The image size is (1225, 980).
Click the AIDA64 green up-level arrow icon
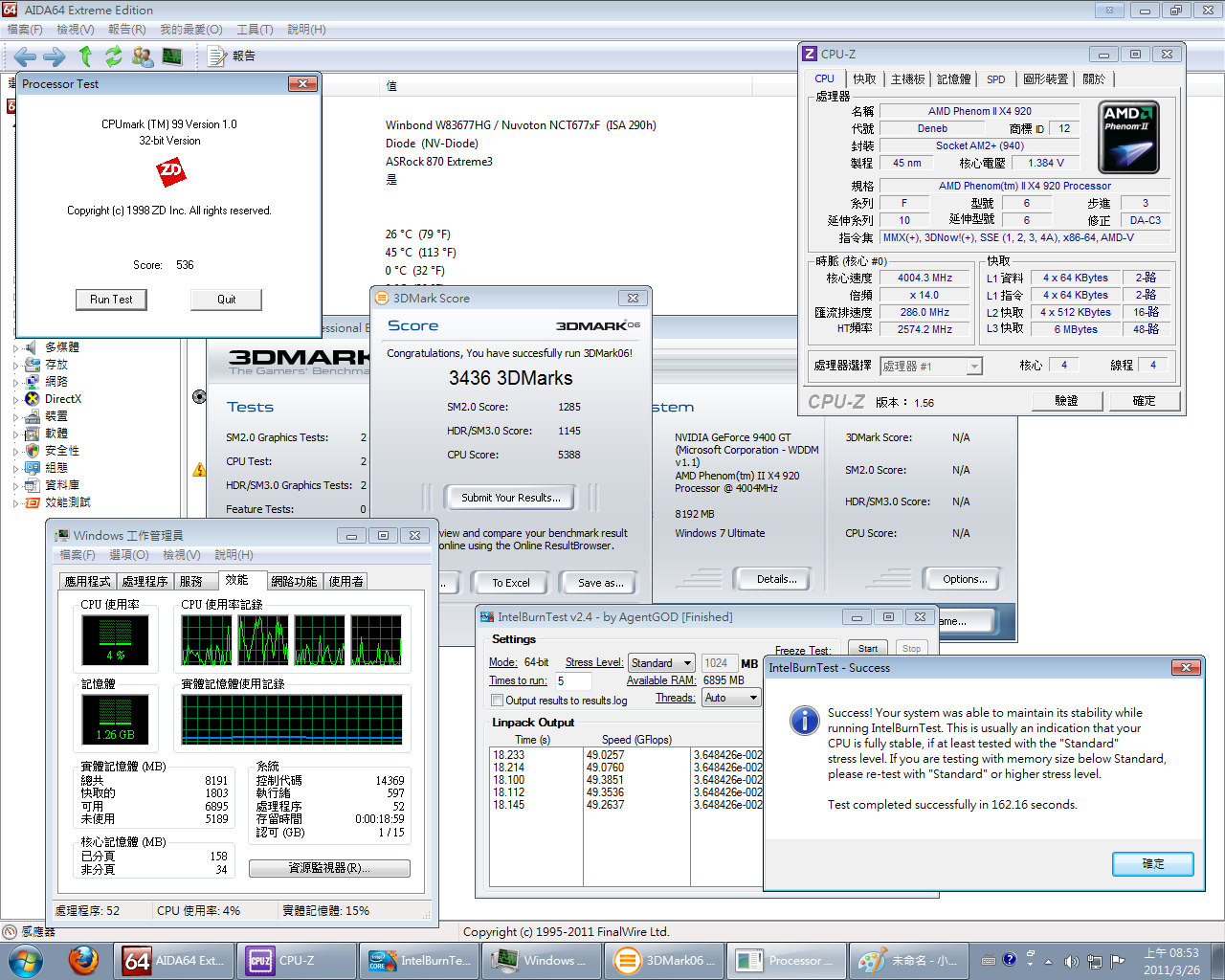click(85, 56)
